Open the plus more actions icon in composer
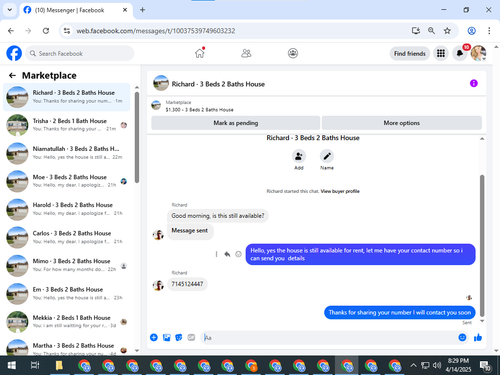The image size is (500, 375). pos(154,337)
